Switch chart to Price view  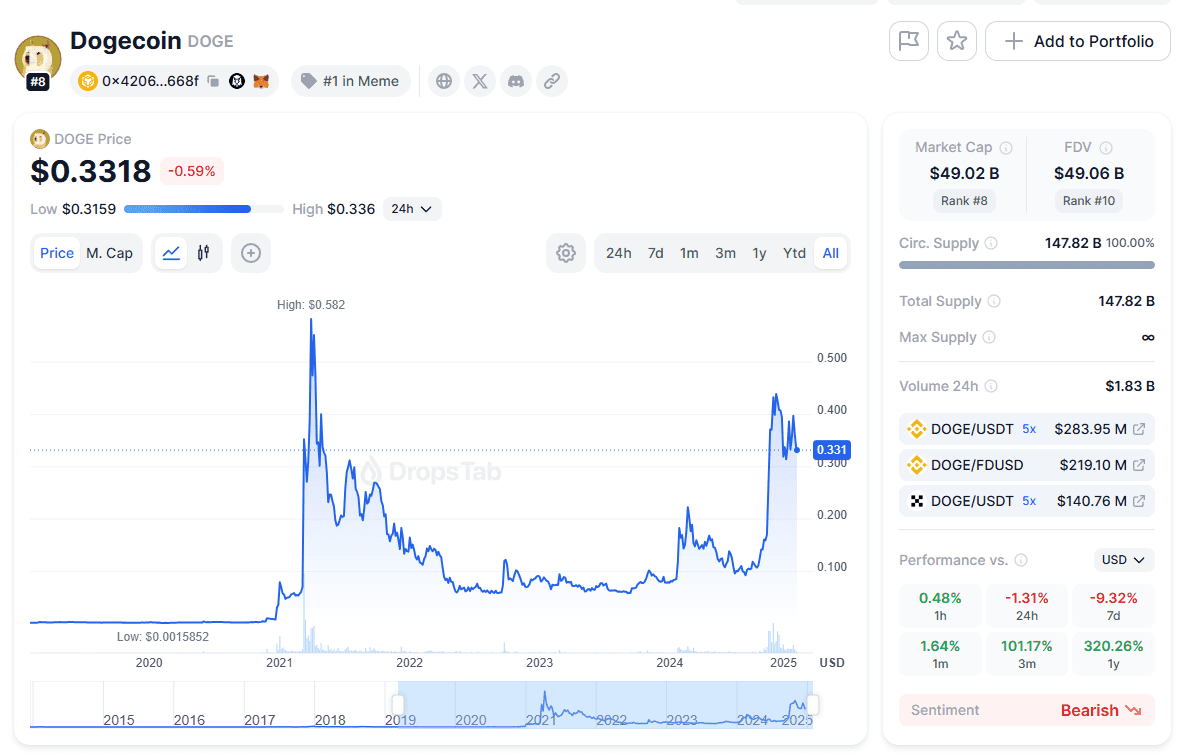(56, 253)
